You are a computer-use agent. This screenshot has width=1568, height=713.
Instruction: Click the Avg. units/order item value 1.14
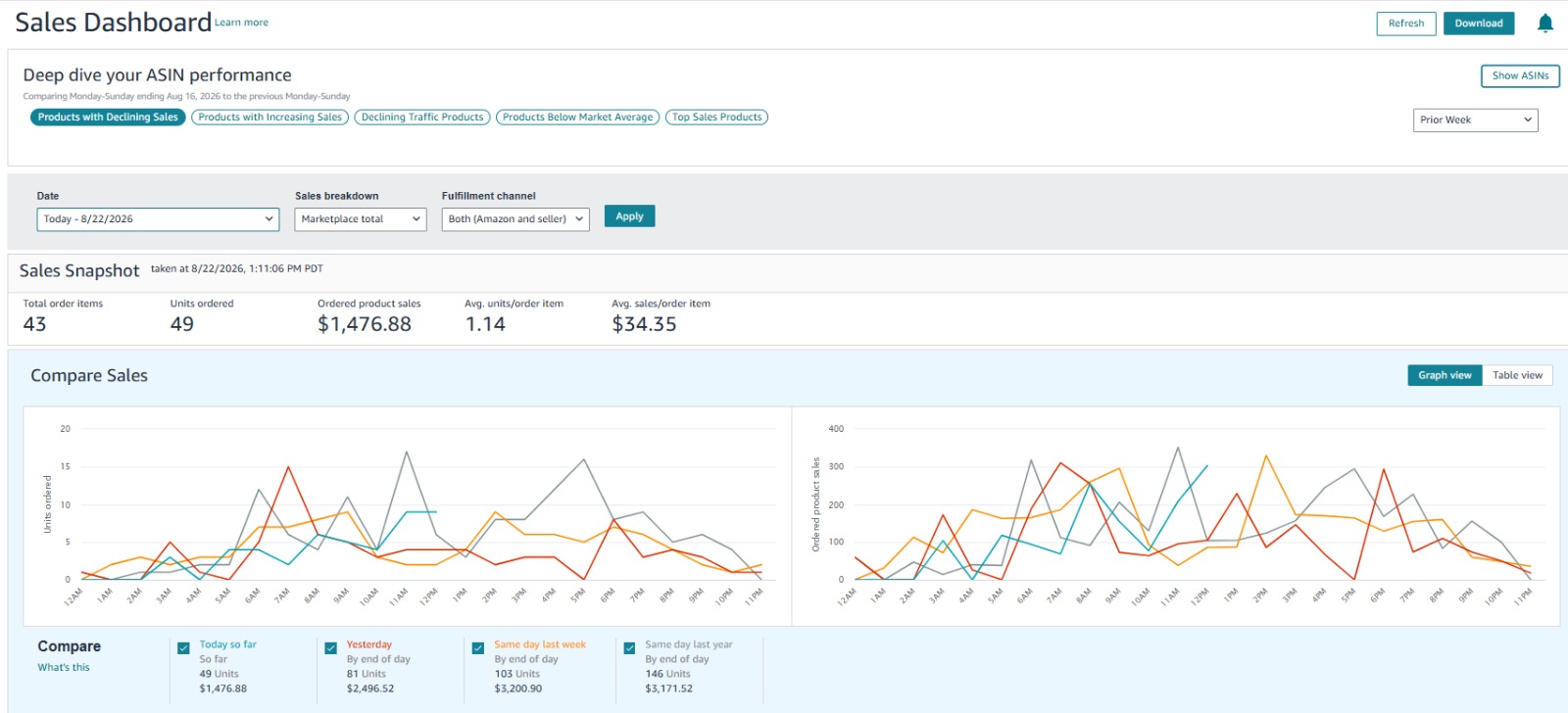485,324
